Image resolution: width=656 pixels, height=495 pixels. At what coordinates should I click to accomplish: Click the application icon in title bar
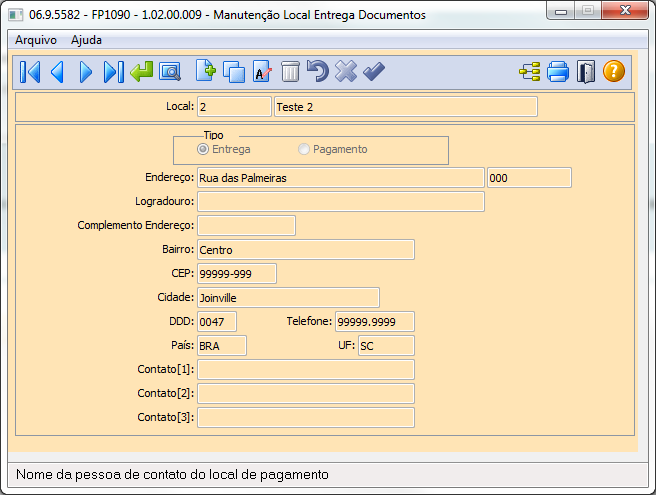(16, 15)
